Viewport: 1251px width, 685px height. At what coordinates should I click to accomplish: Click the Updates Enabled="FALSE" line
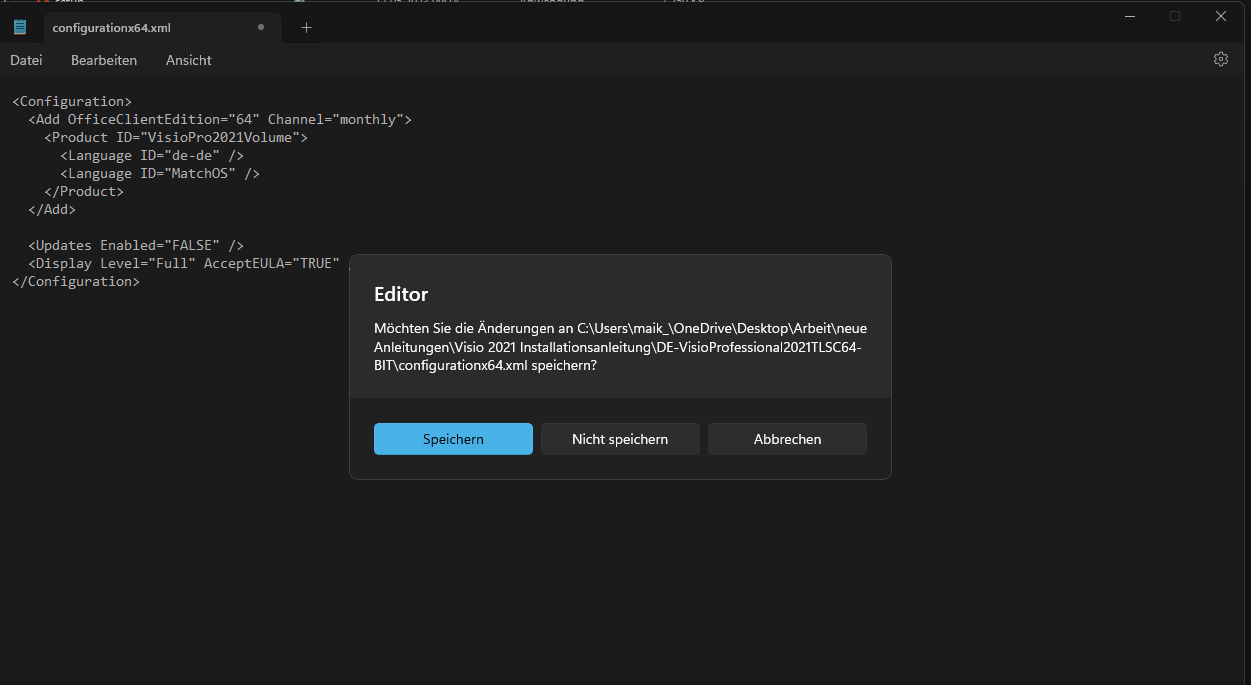(136, 246)
